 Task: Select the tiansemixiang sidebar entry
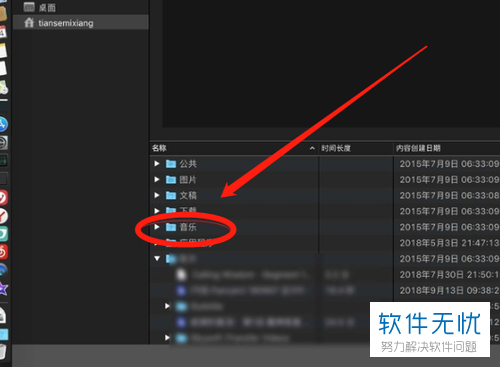tap(81, 23)
